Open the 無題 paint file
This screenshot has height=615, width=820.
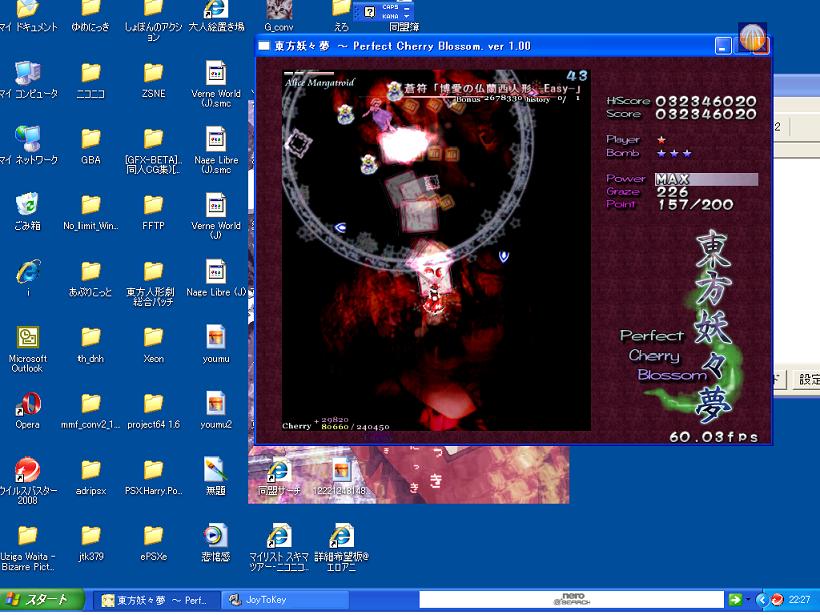[x=216, y=476]
